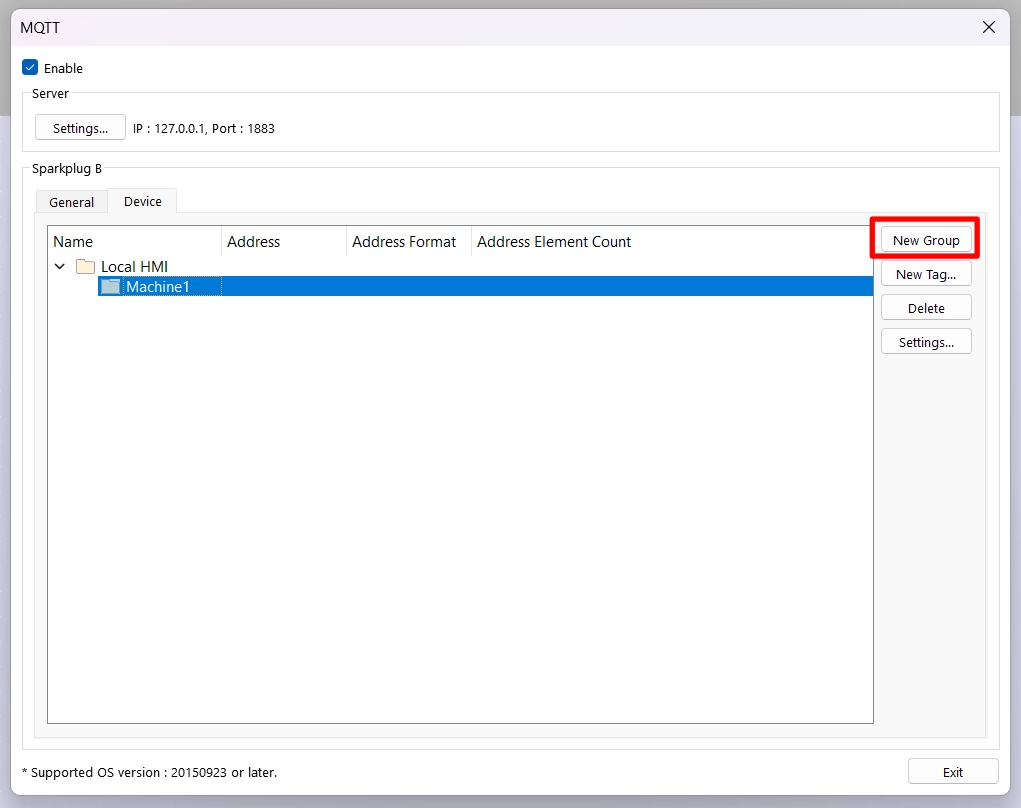Click the New Group button
Screen dimensions: 1021x808
click(925, 239)
